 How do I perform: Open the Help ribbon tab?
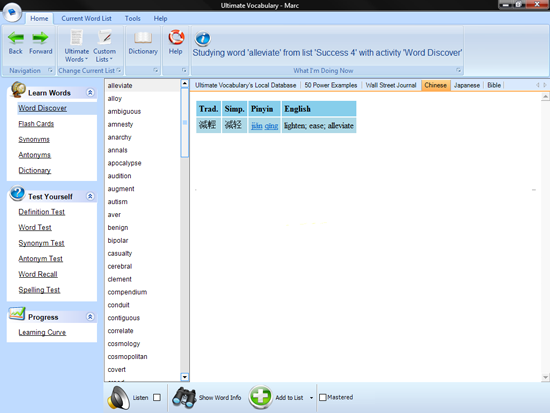tap(160, 19)
